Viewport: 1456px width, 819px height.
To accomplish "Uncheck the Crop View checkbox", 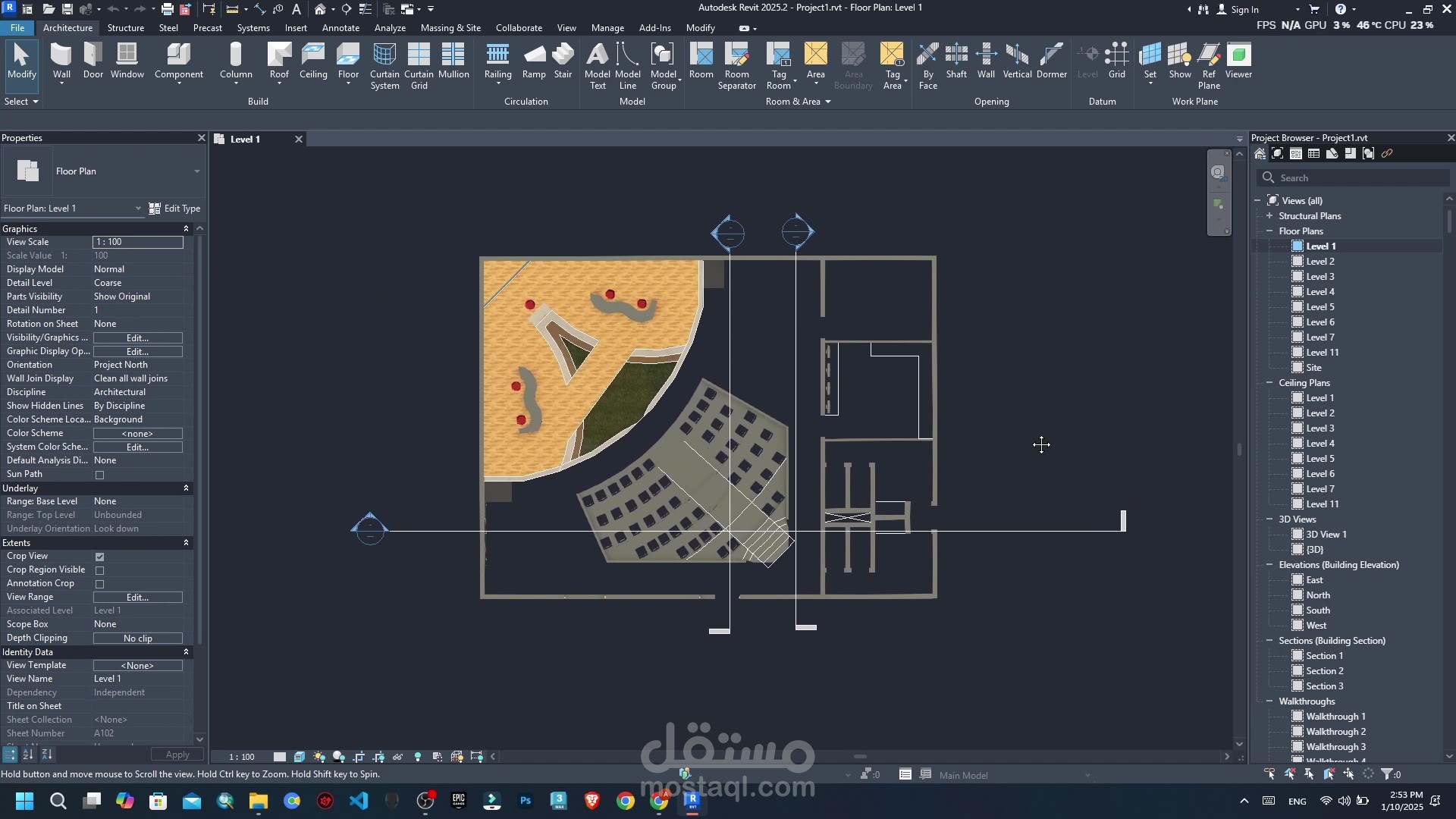I will [99, 557].
